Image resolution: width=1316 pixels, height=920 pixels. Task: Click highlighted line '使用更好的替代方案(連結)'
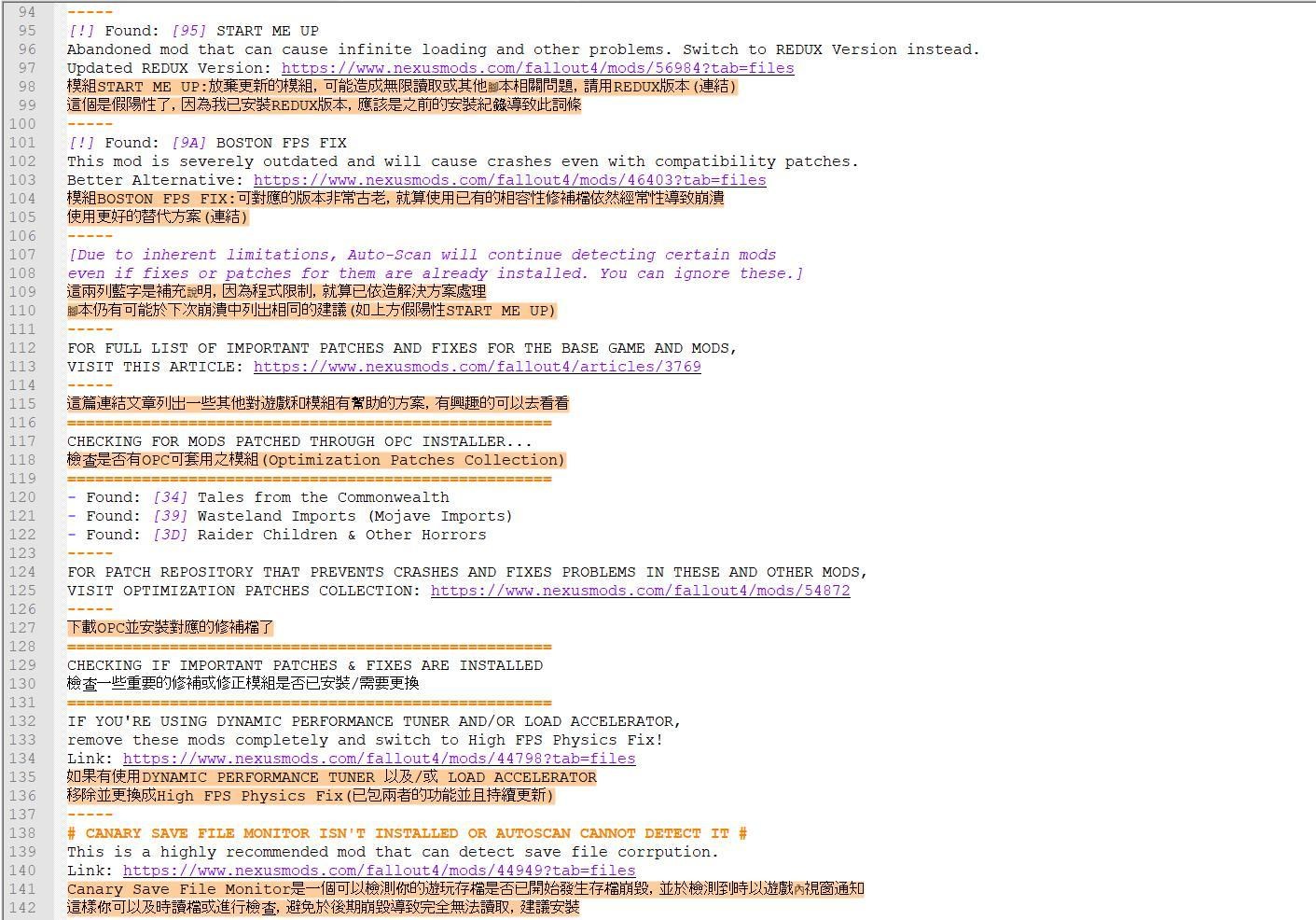pos(158,217)
